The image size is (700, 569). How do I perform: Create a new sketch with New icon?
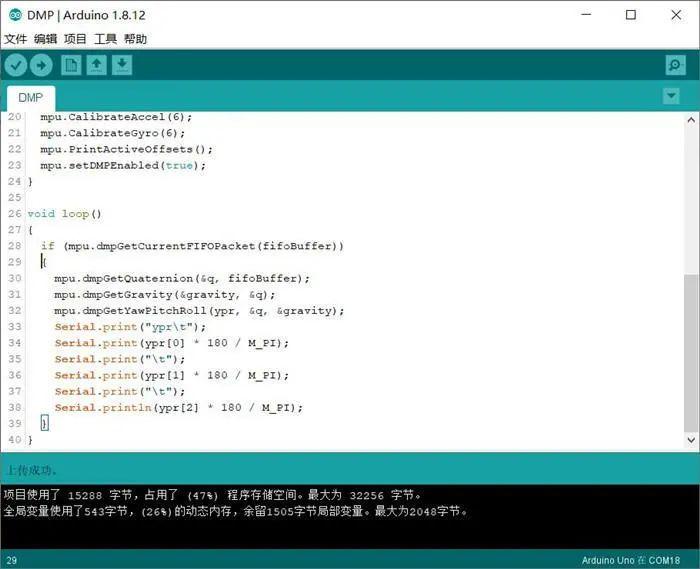[x=71, y=65]
